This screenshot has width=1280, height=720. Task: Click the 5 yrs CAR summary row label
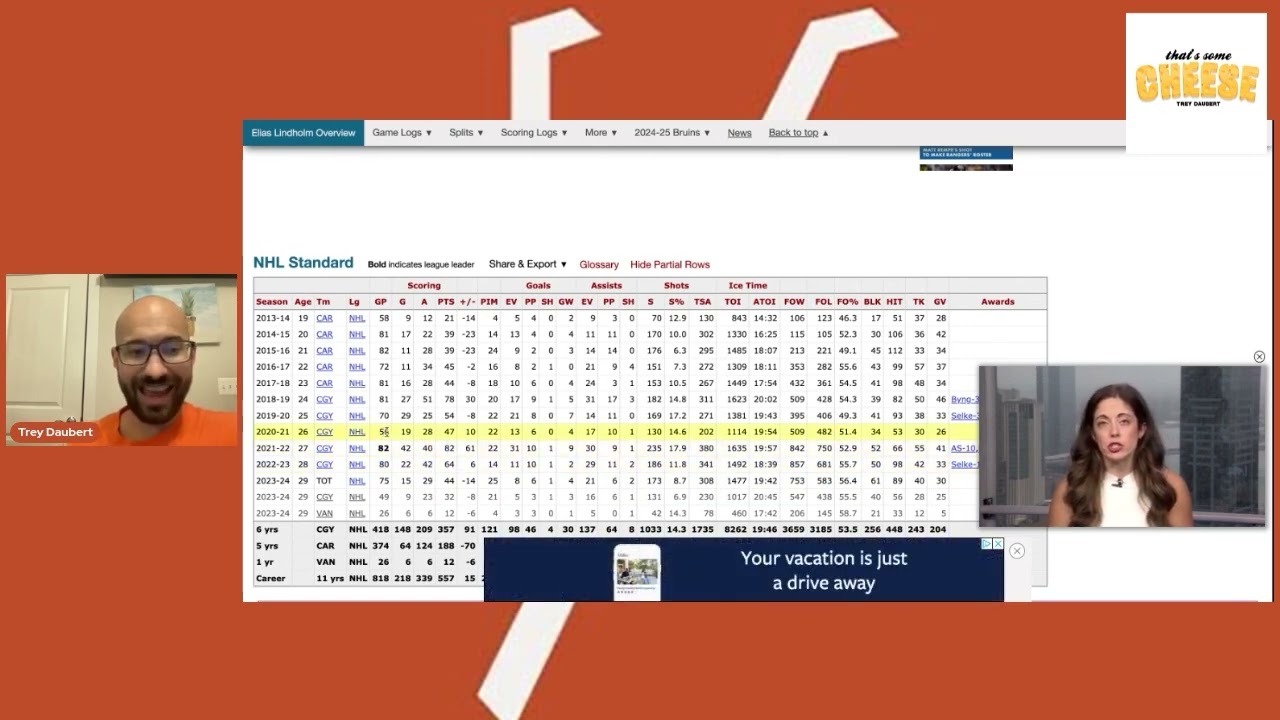point(267,546)
